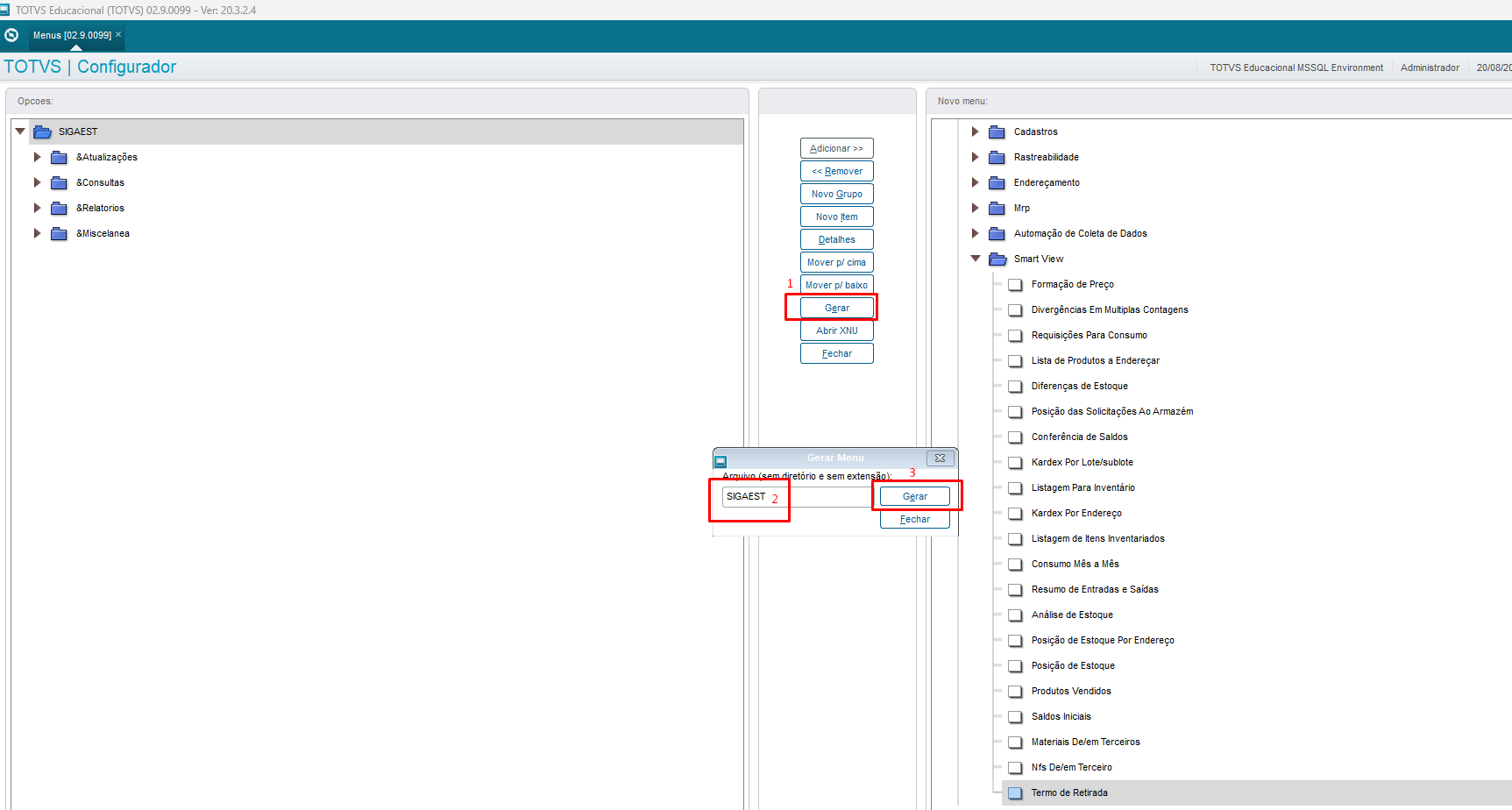This screenshot has height=810, width=1512.
Task: Expand the &Atualizações node
Action: (37, 157)
